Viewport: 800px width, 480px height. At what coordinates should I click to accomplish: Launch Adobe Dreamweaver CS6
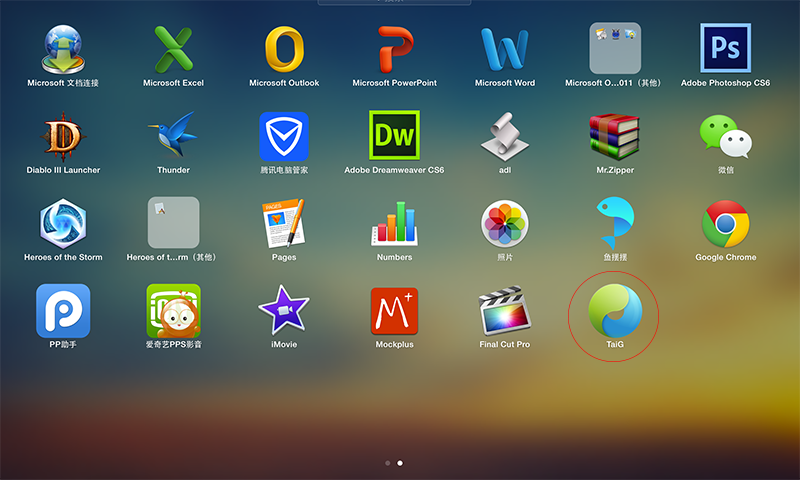(394, 135)
